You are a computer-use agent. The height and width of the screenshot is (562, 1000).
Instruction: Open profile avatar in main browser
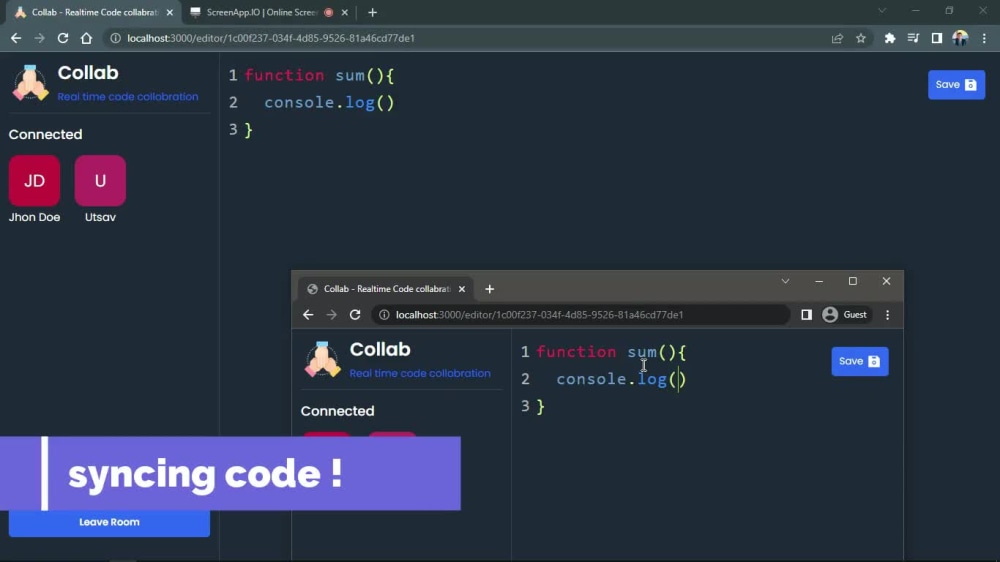click(x=960, y=38)
